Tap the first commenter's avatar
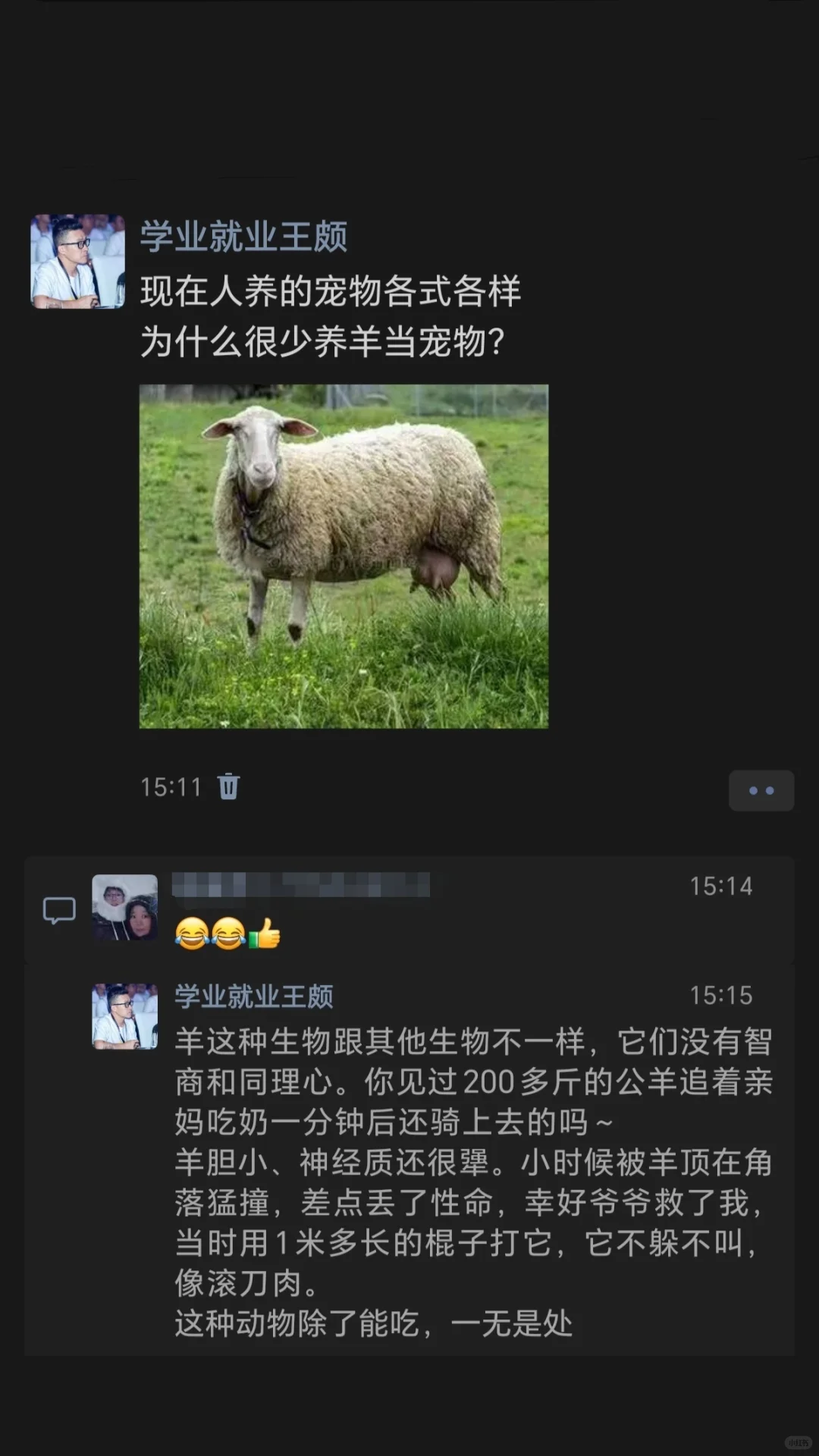The image size is (819, 1456). (x=125, y=908)
